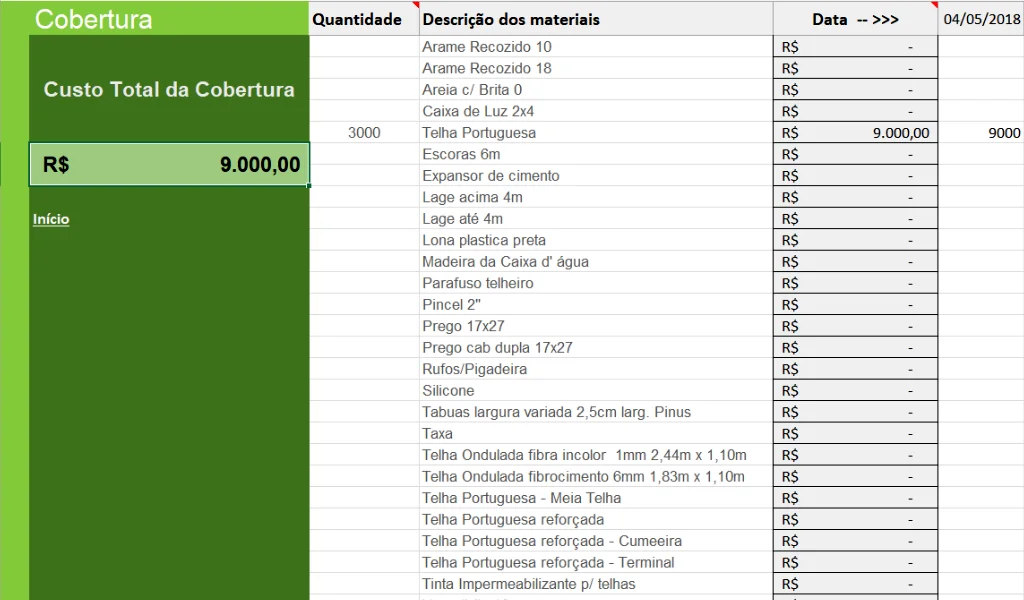Viewport: 1024px width, 600px height.
Task: Open the Início link
Action: click(51, 219)
